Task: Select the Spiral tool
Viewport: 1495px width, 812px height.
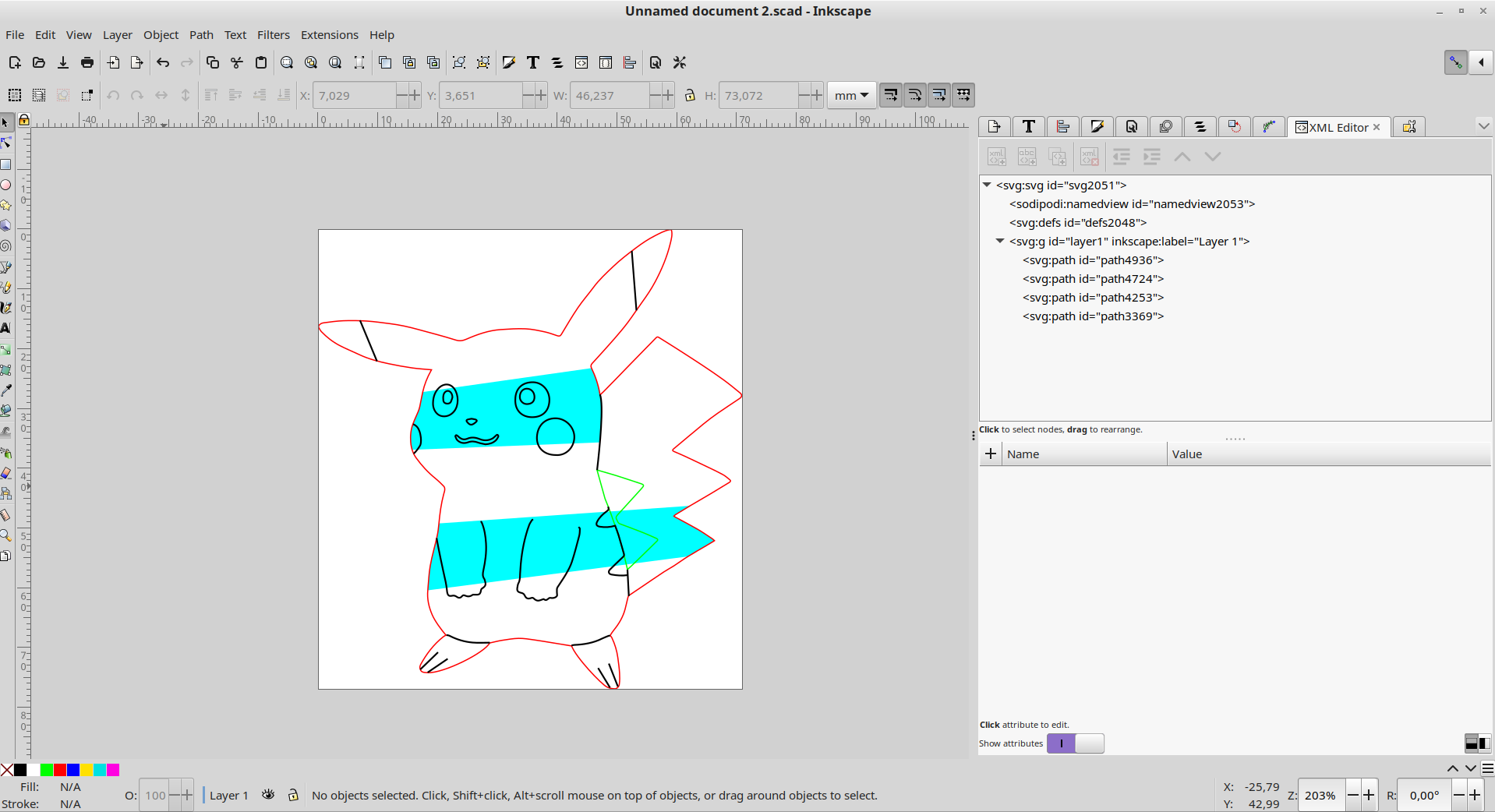Action: tap(6, 246)
